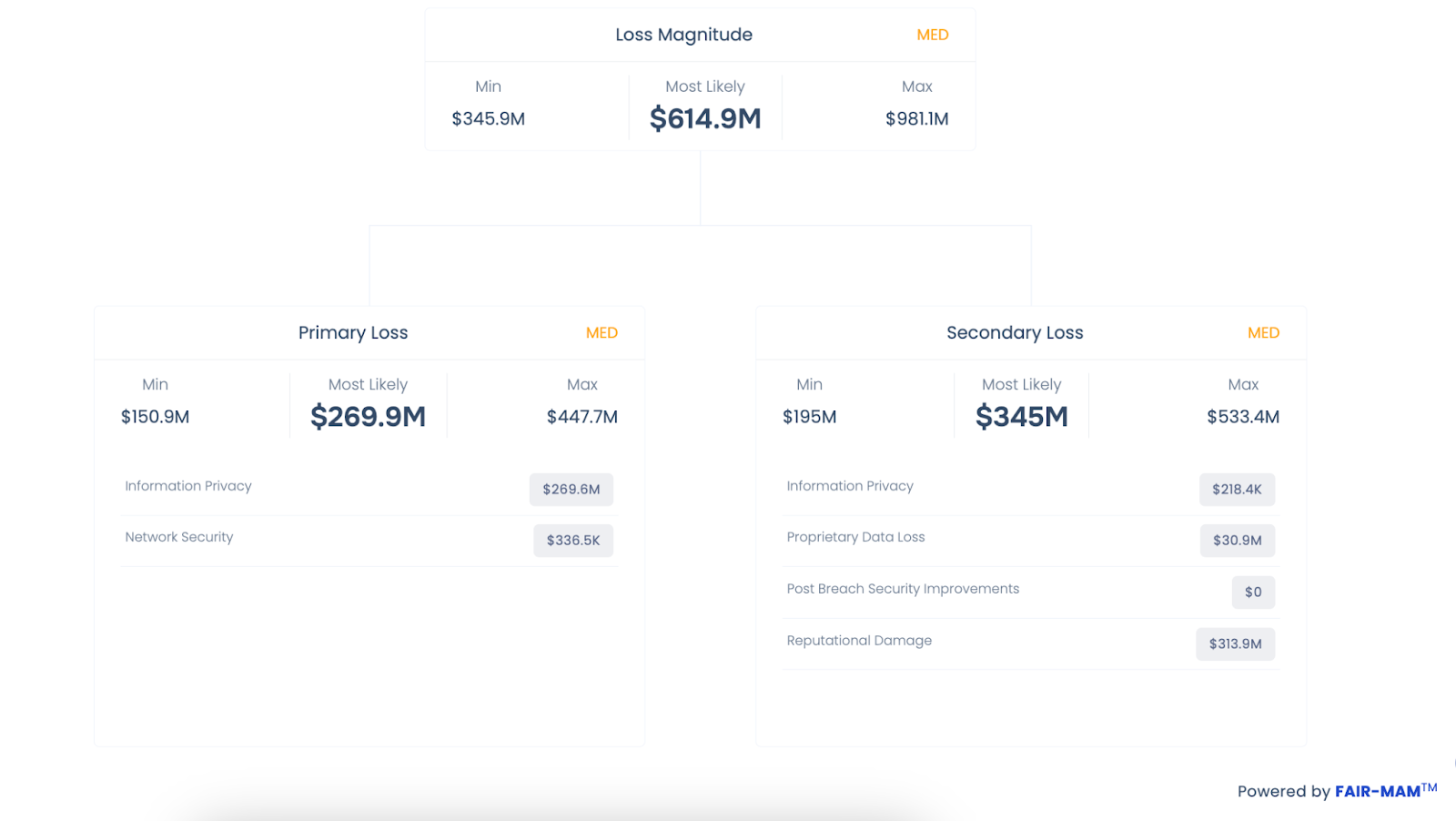Click the Max label in Secondary Loss

click(1243, 385)
